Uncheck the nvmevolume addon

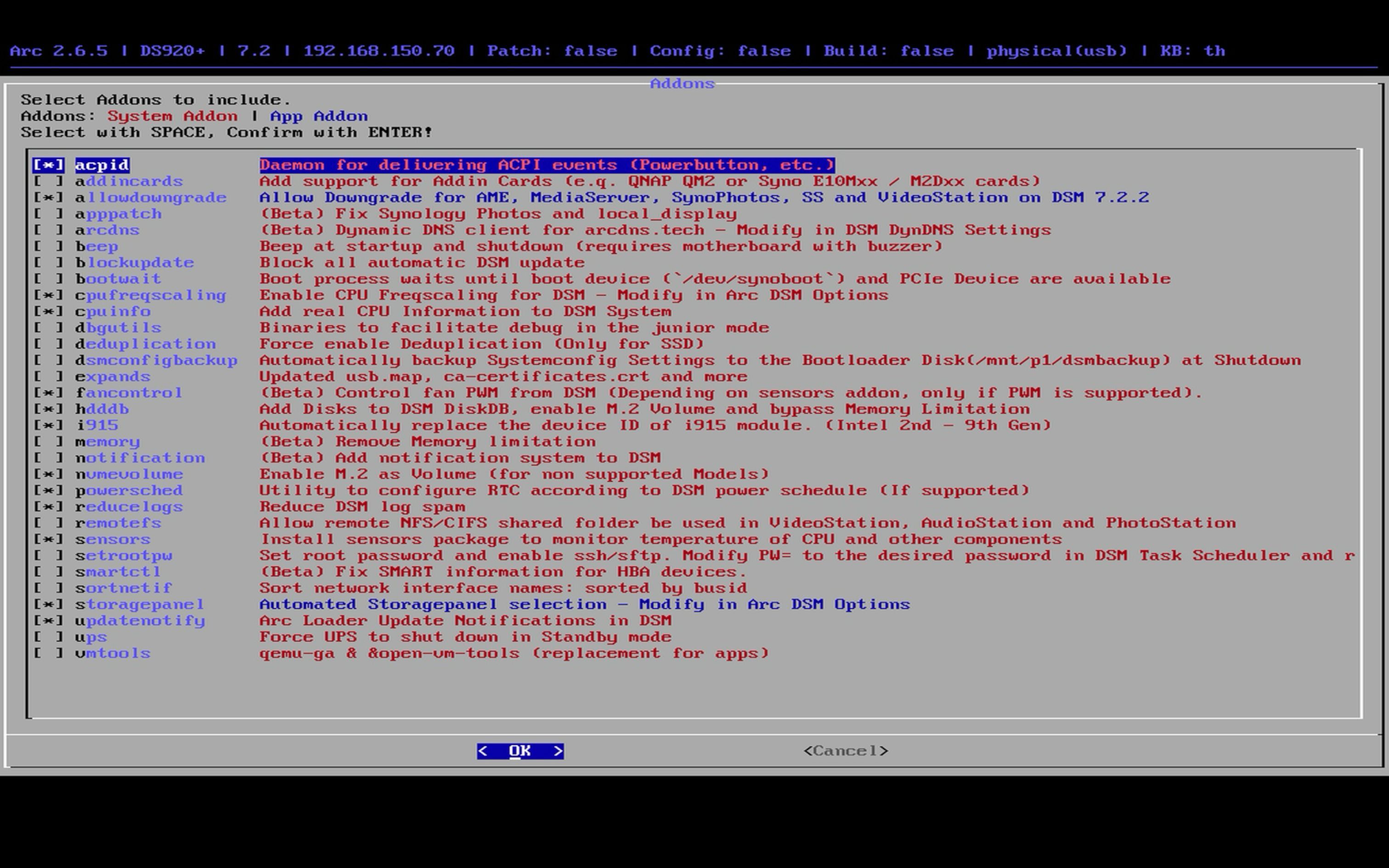coord(49,474)
